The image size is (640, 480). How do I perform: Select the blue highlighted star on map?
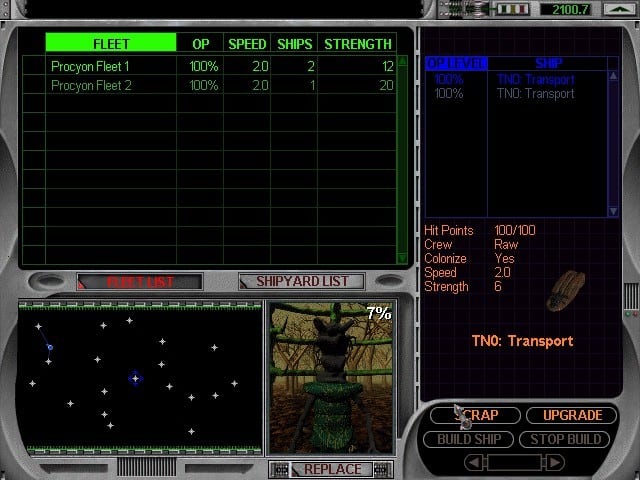[135, 378]
